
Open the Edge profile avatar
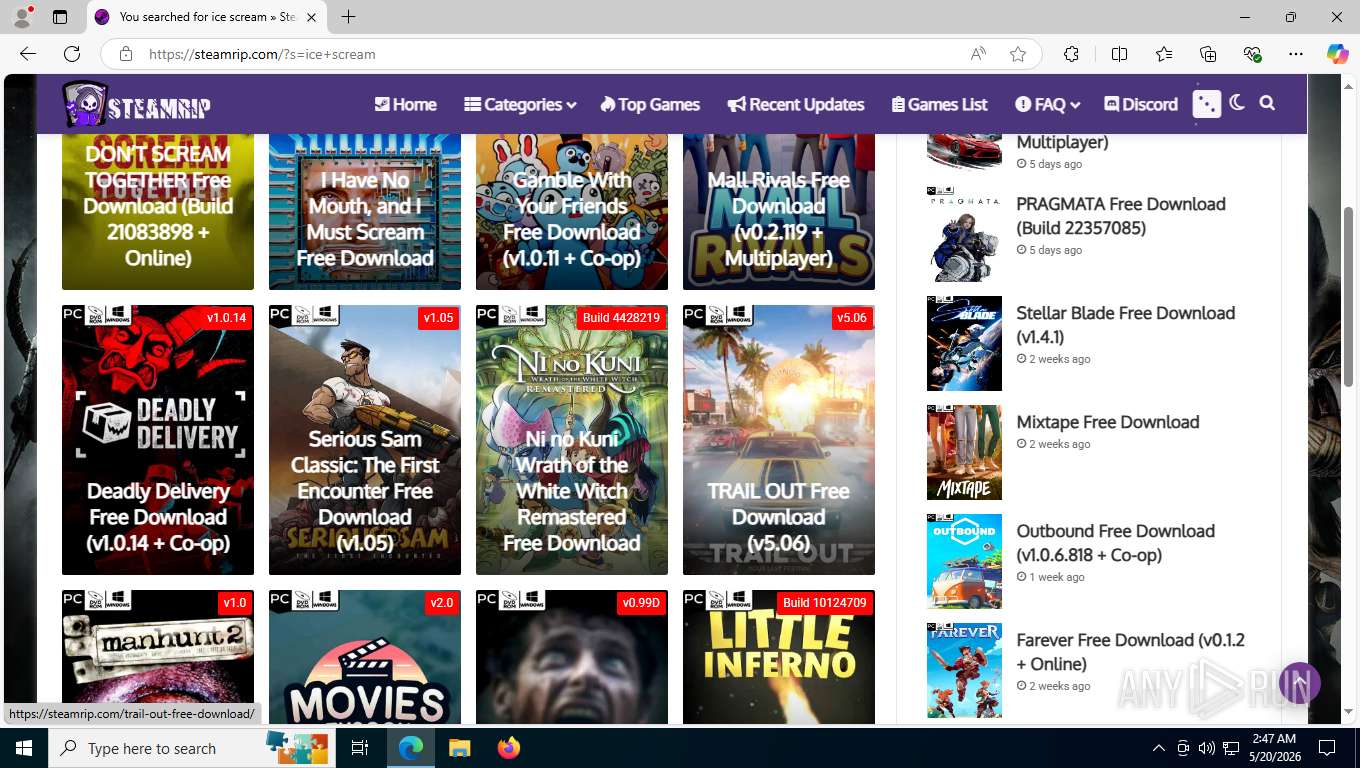22,17
